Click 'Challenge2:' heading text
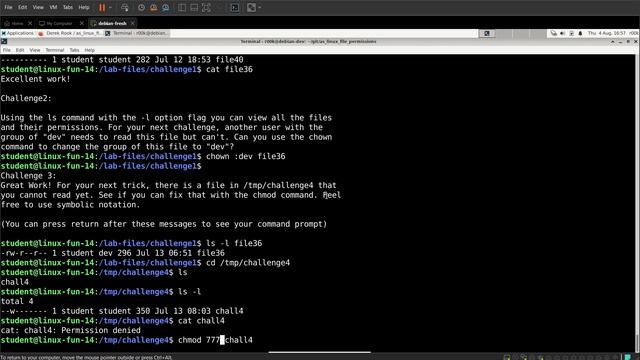This screenshot has width=640, height=360. coord(26,98)
